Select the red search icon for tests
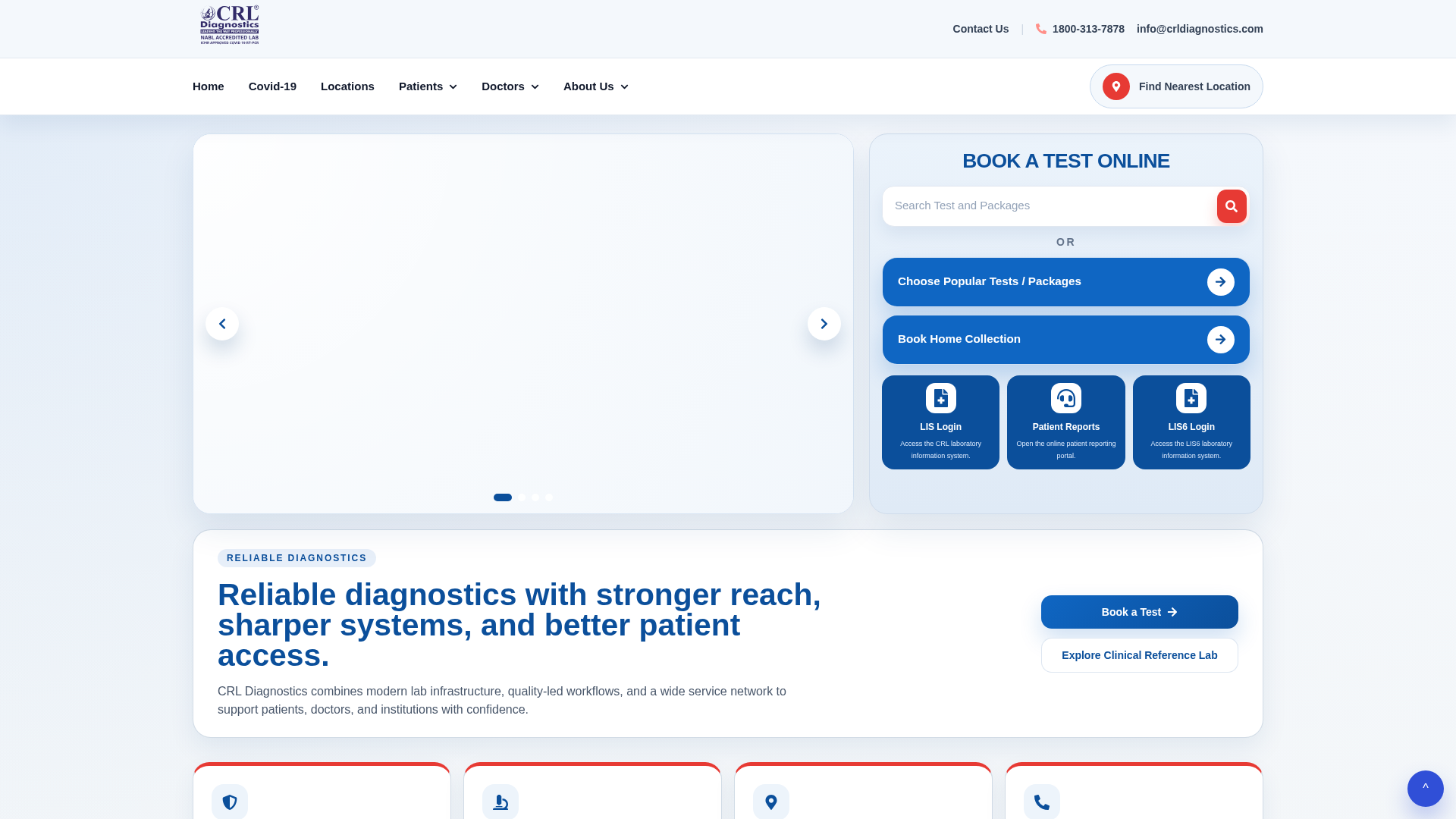The width and height of the screenshot is (1456, 819). click(1232, 206)
